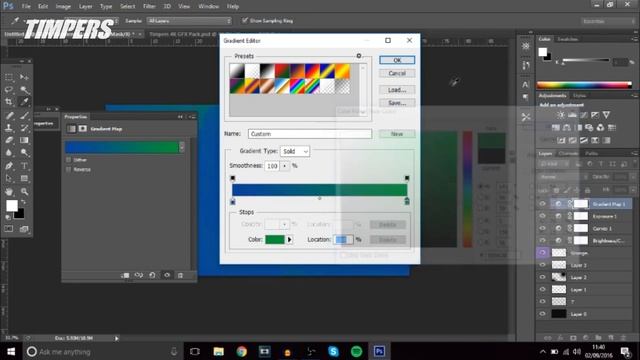Switch to the Channels tab
The height and width of the screenshot is (360, 640).
click(x=568, y=153)
